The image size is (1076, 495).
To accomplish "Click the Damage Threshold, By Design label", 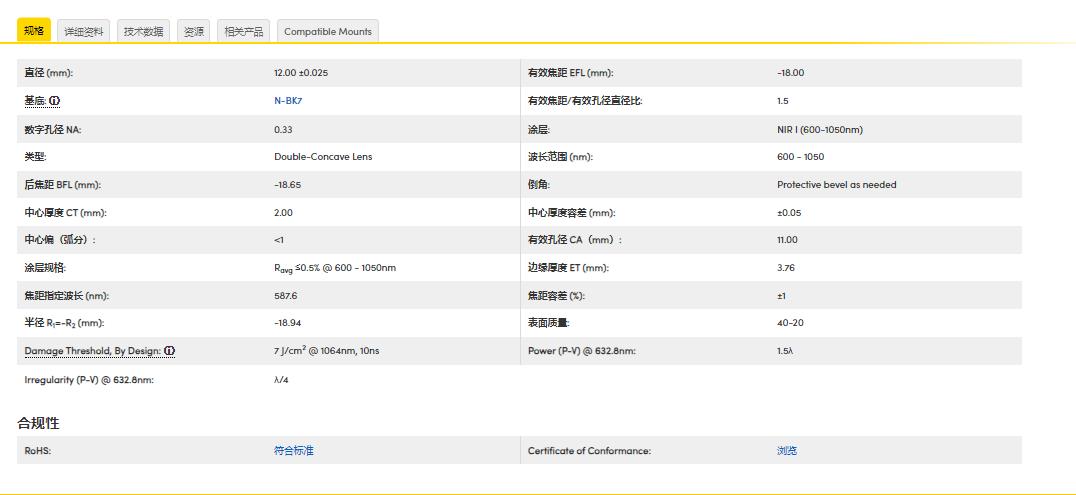I will pyautogui.click(x=92, y=351).
